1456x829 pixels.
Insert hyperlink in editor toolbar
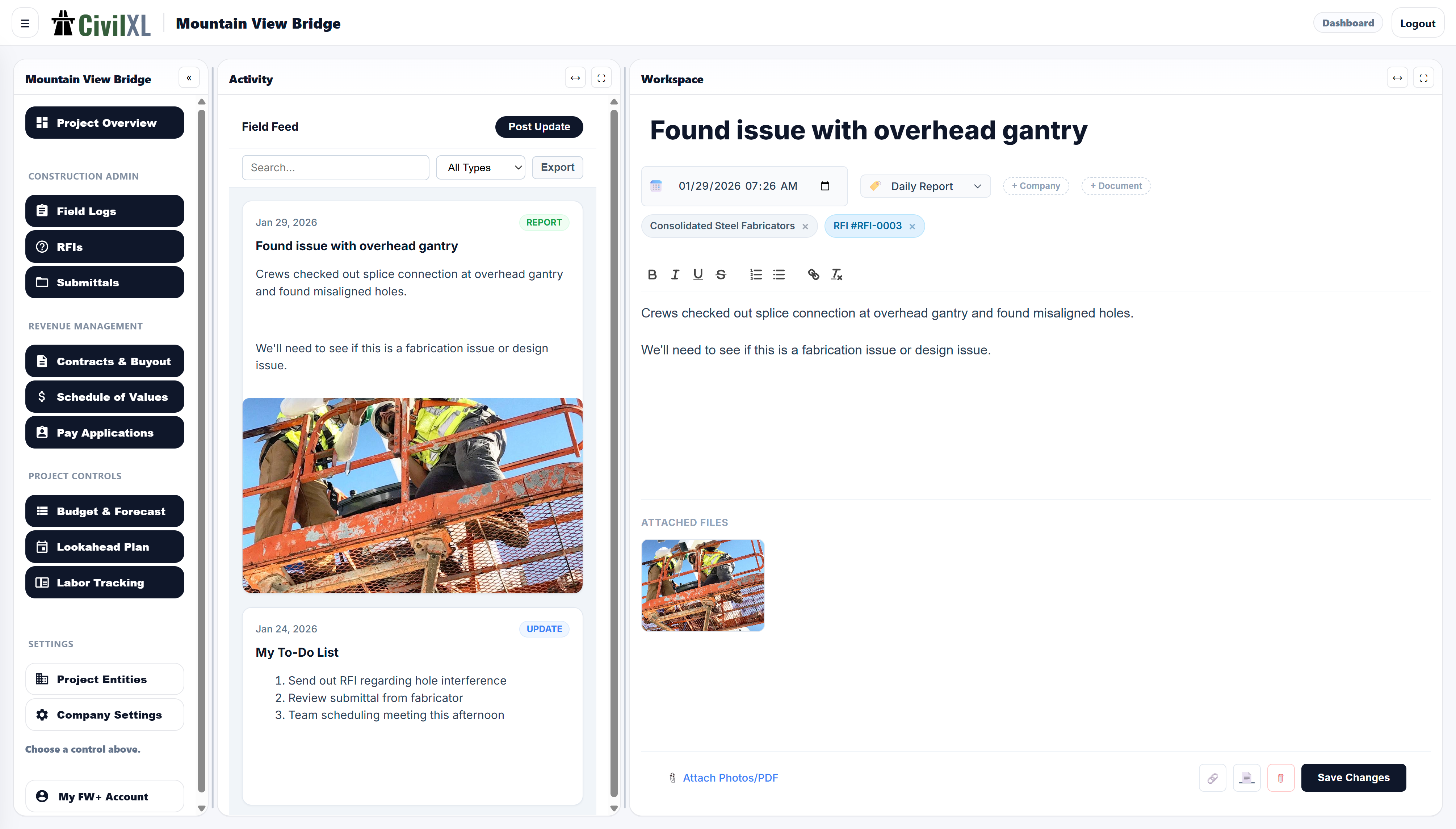pyautogui.click(x=813, y=274)
